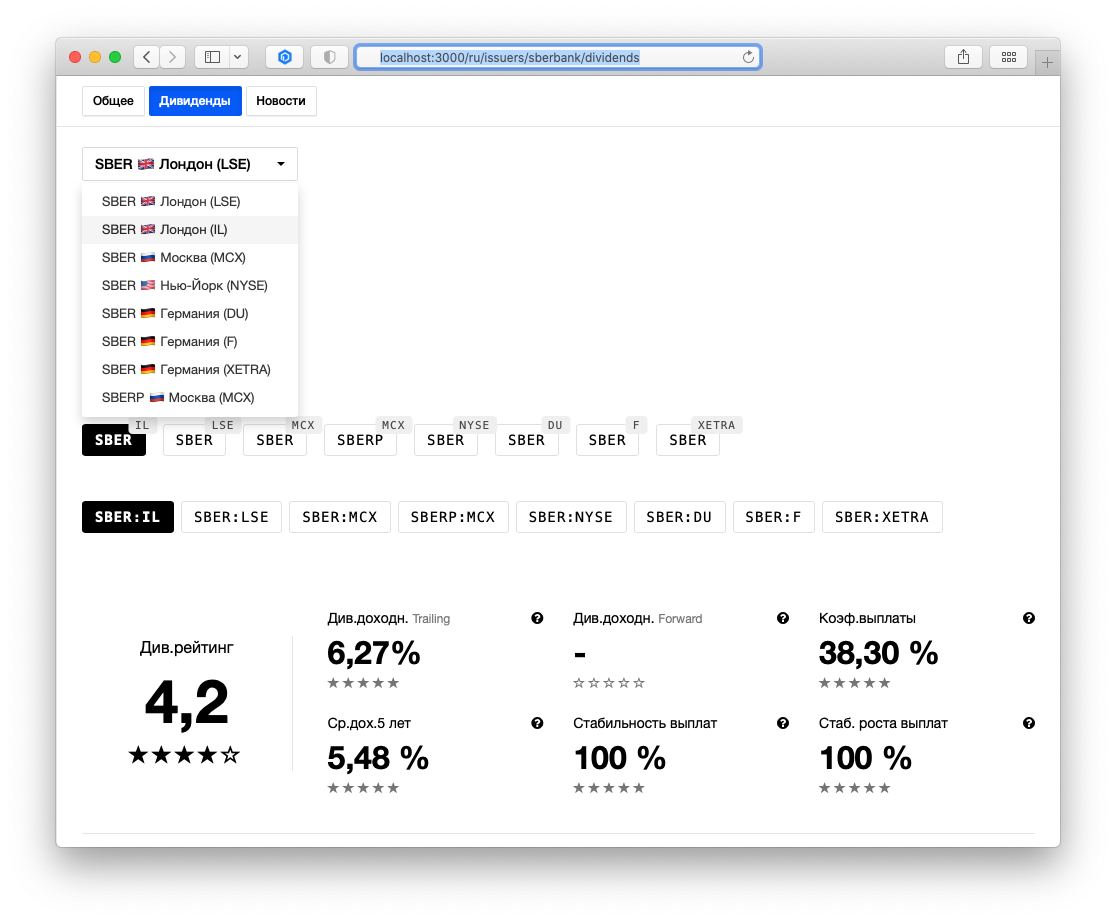The image size is (1116, 921).
Task: Choose SBERP Москва (MCX) in the list
Action: click(x=190, y=397)
